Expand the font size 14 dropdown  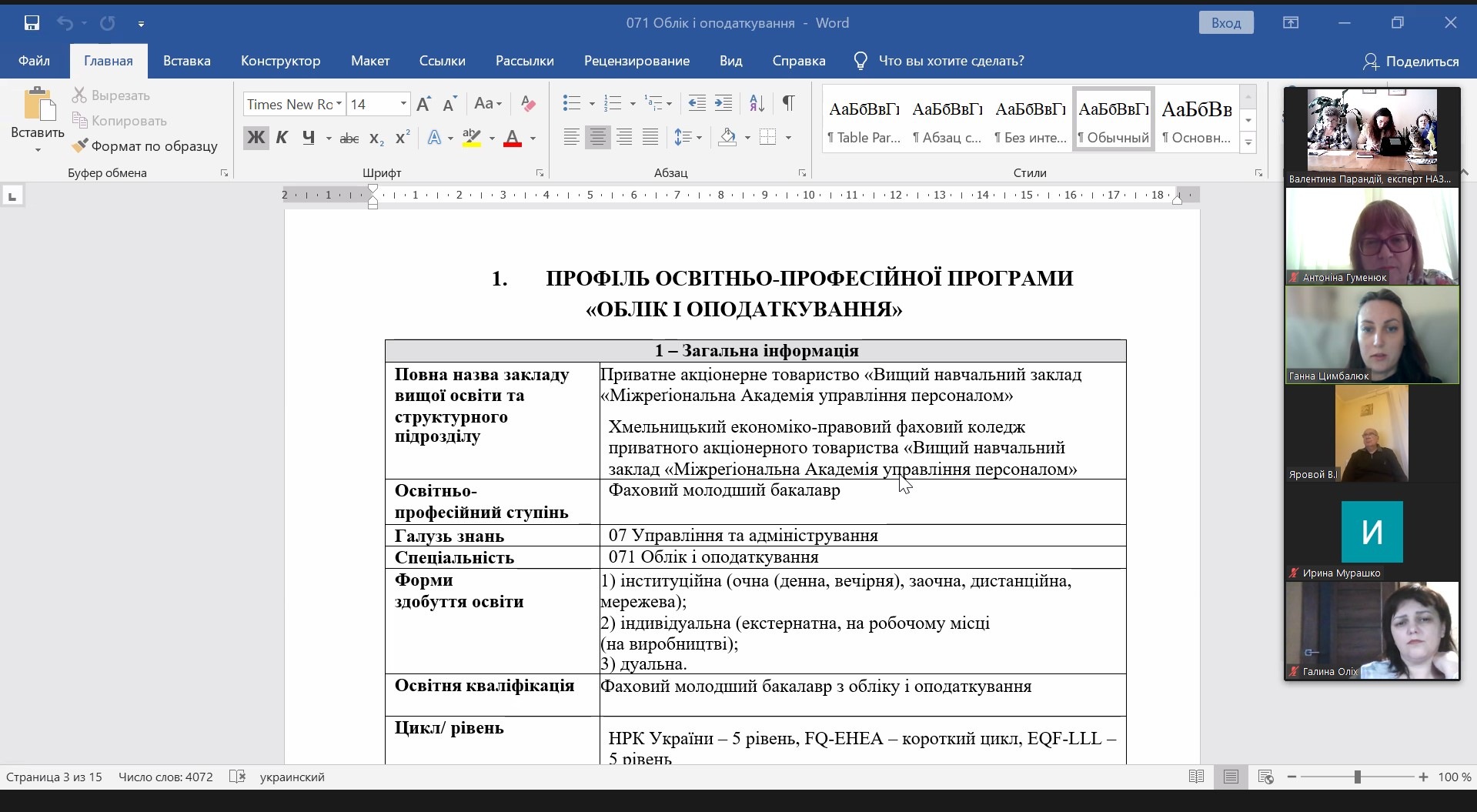(403, 104)
